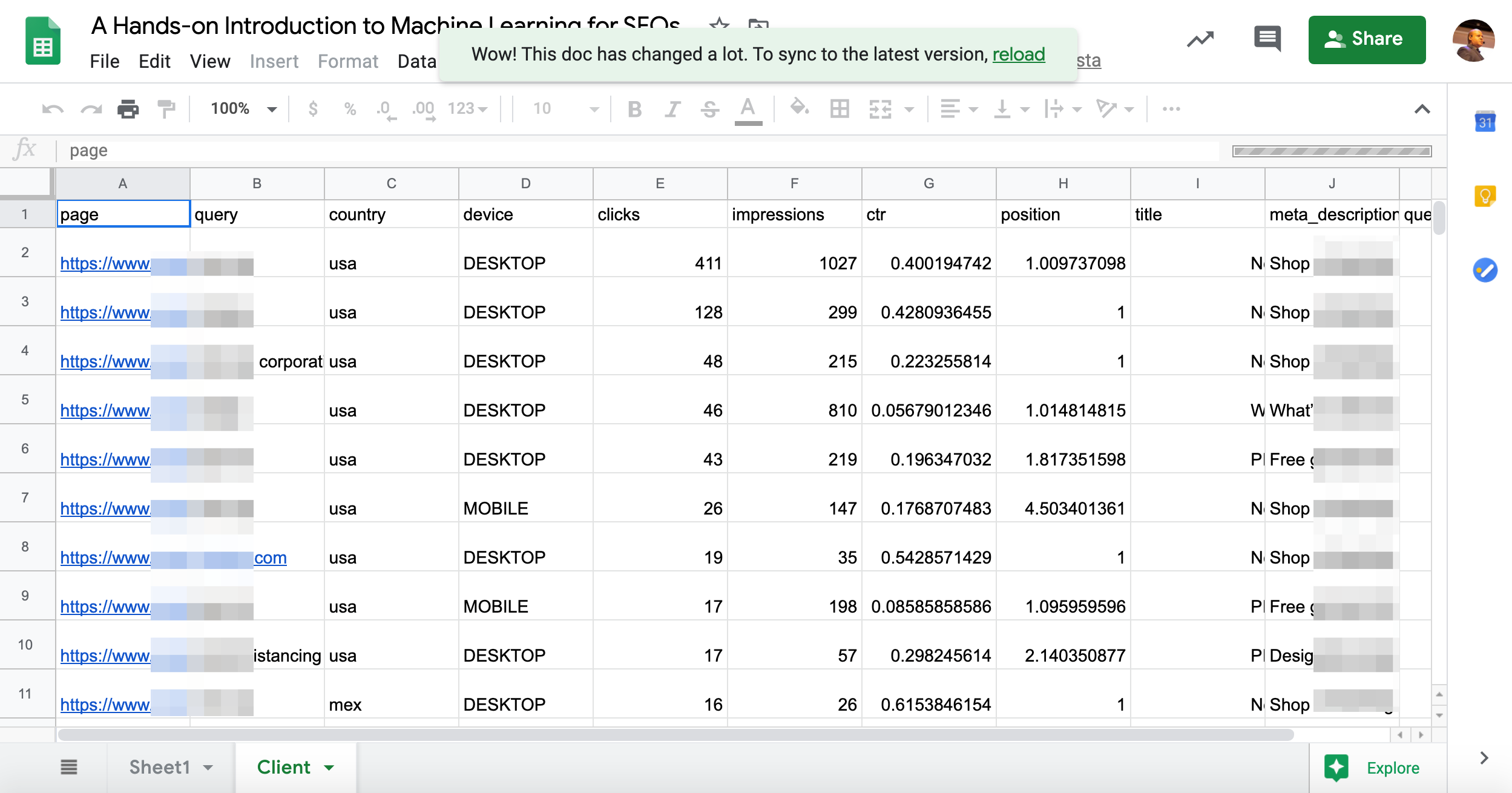This screenshot has width=1512, height=793.
Task: Click the reload link in notification
Action: click(x=1018, y=54)
